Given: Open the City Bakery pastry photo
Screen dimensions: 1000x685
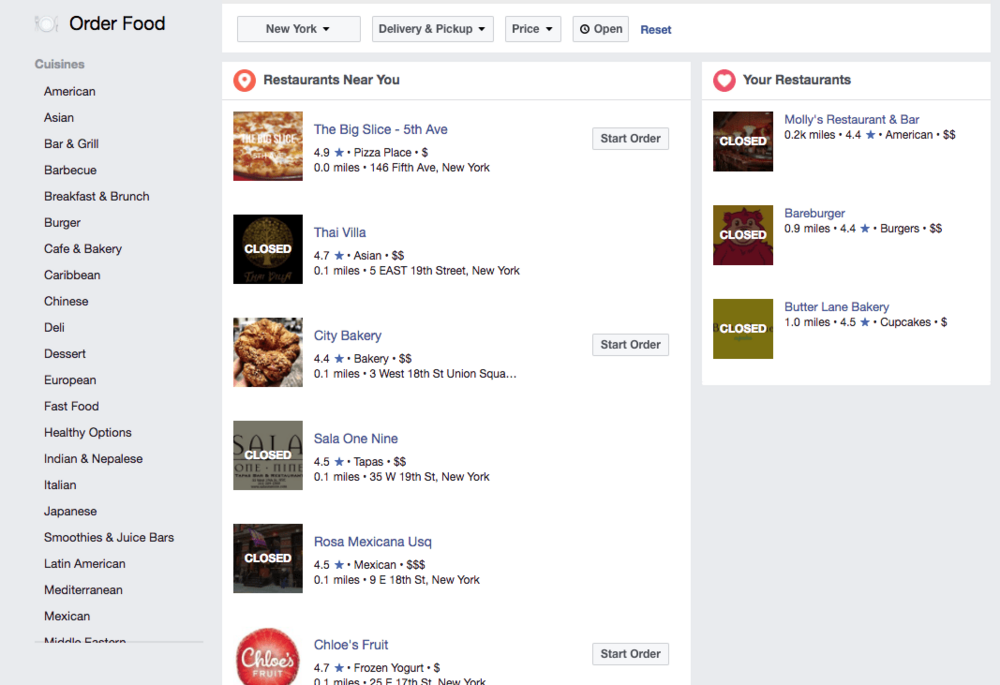Looking at the screenshot, I should click(x=268, y=352).
